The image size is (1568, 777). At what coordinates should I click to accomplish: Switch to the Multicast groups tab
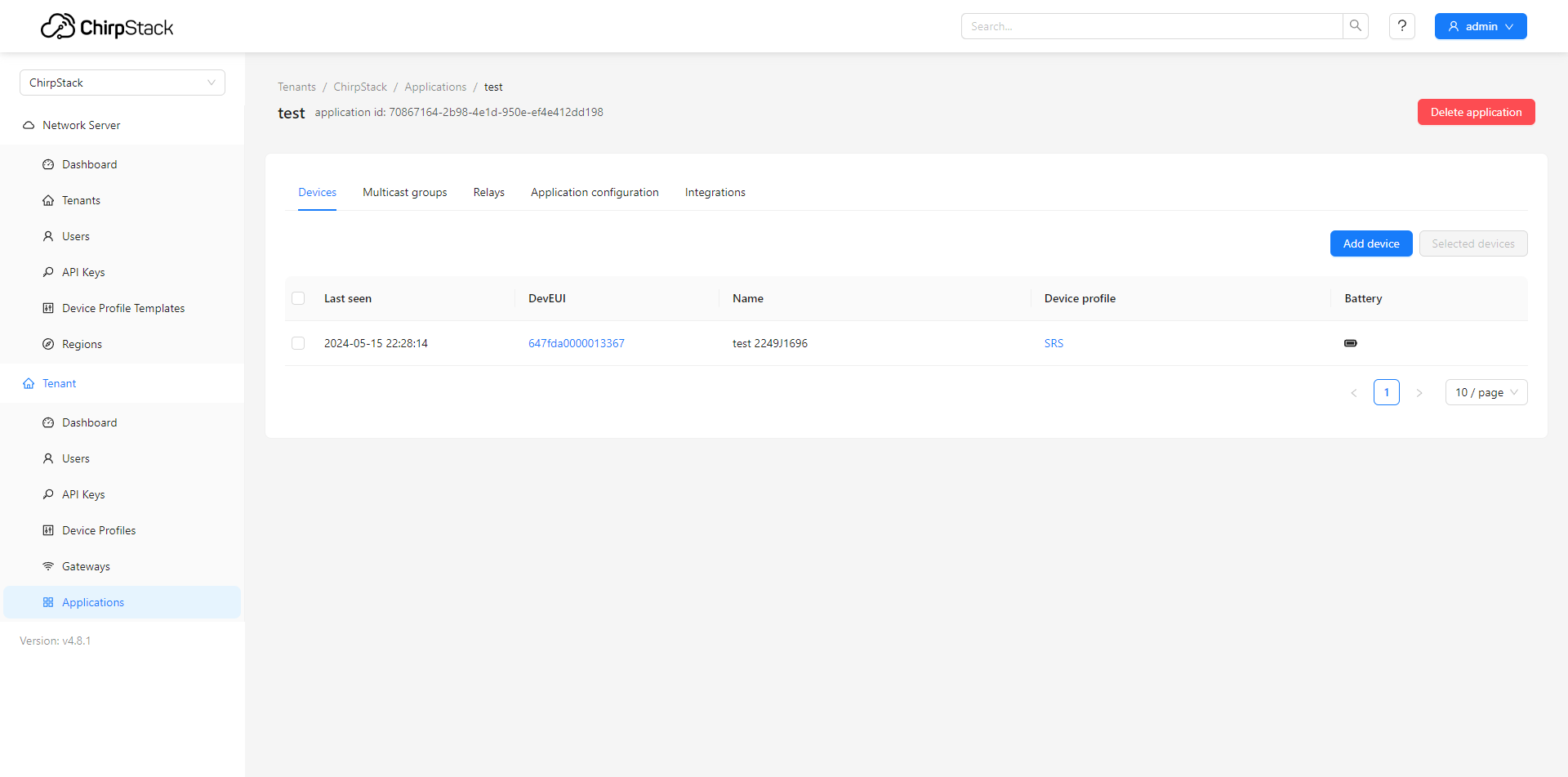[x=404, y=192]
